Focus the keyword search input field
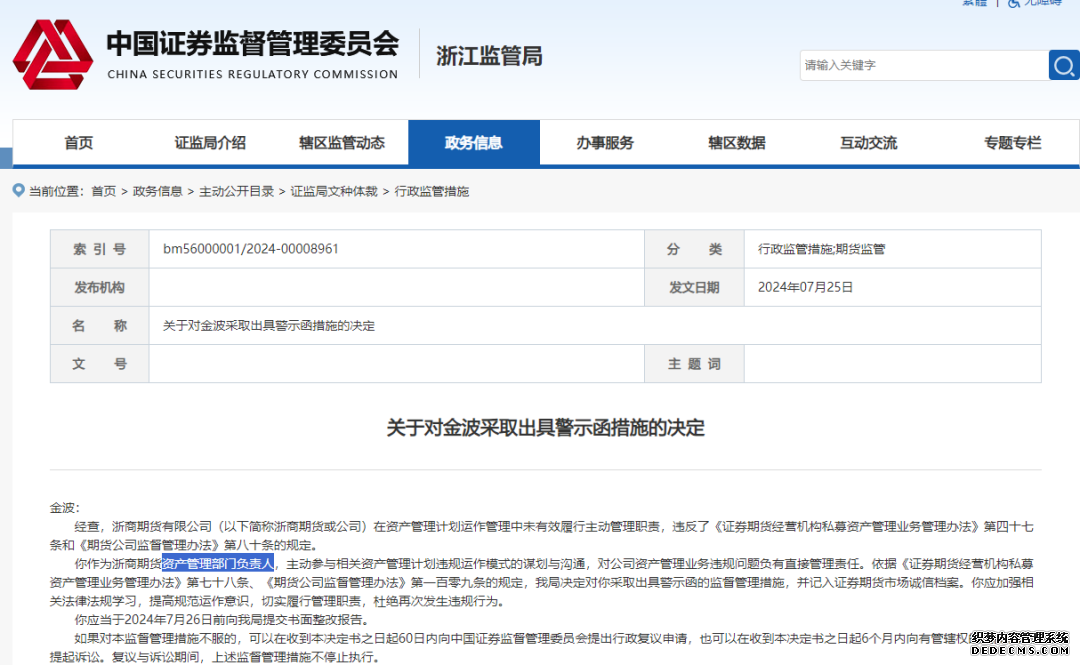1080x665 pixels. click(924, 65)
